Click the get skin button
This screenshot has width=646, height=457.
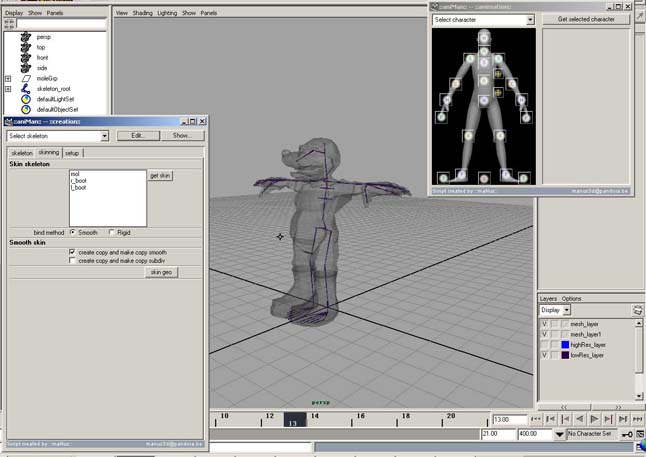pyautogui.click(x=160, y=176)
